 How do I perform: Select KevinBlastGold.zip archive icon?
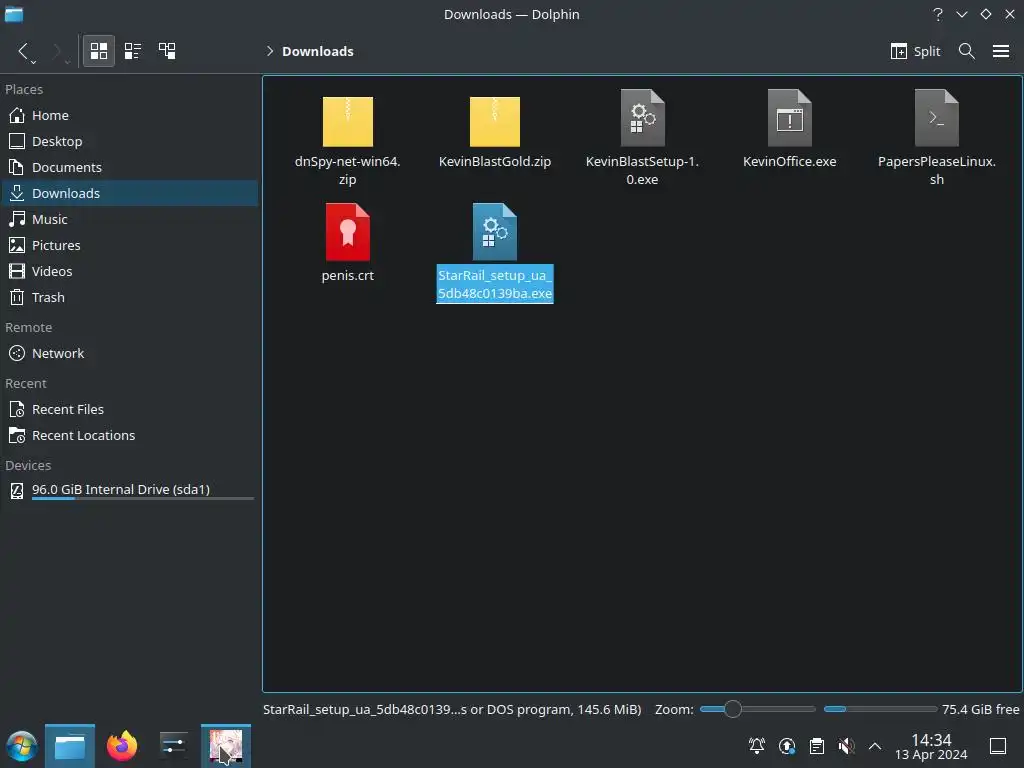(494, 121)
